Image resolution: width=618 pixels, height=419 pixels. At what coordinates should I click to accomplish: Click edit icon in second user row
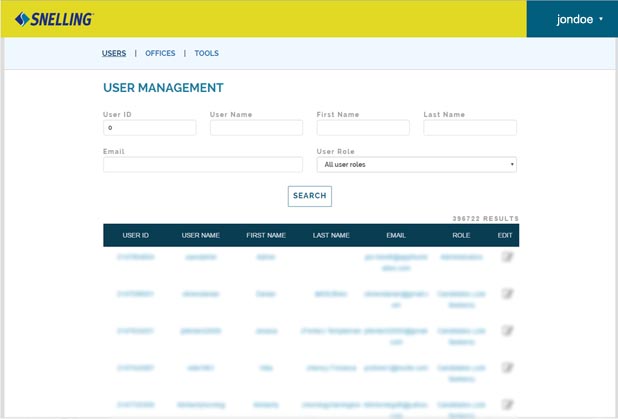pyautogui.click(x=507, y=294)
